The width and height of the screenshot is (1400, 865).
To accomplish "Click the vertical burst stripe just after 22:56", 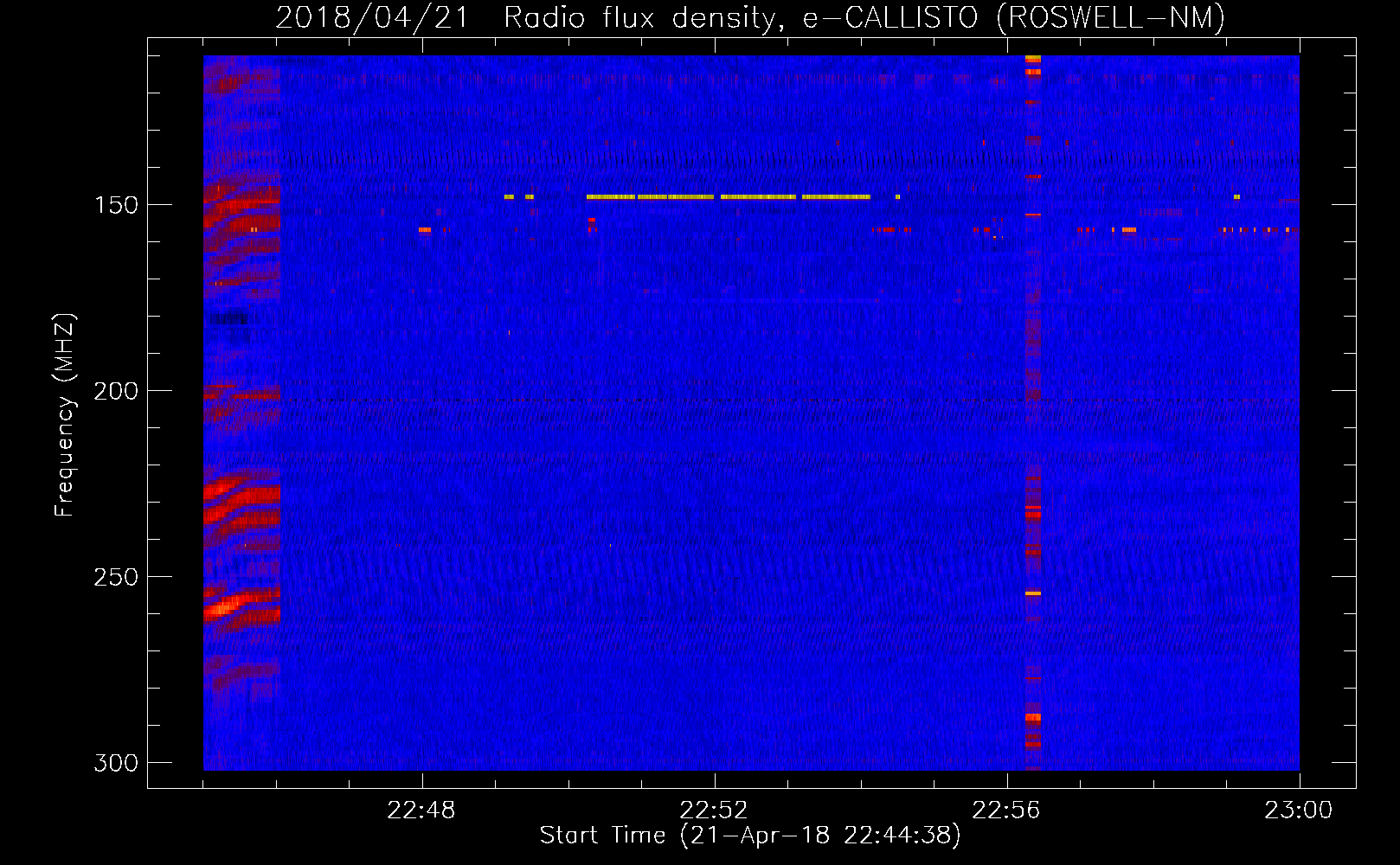I will [x=1033, y=413].
